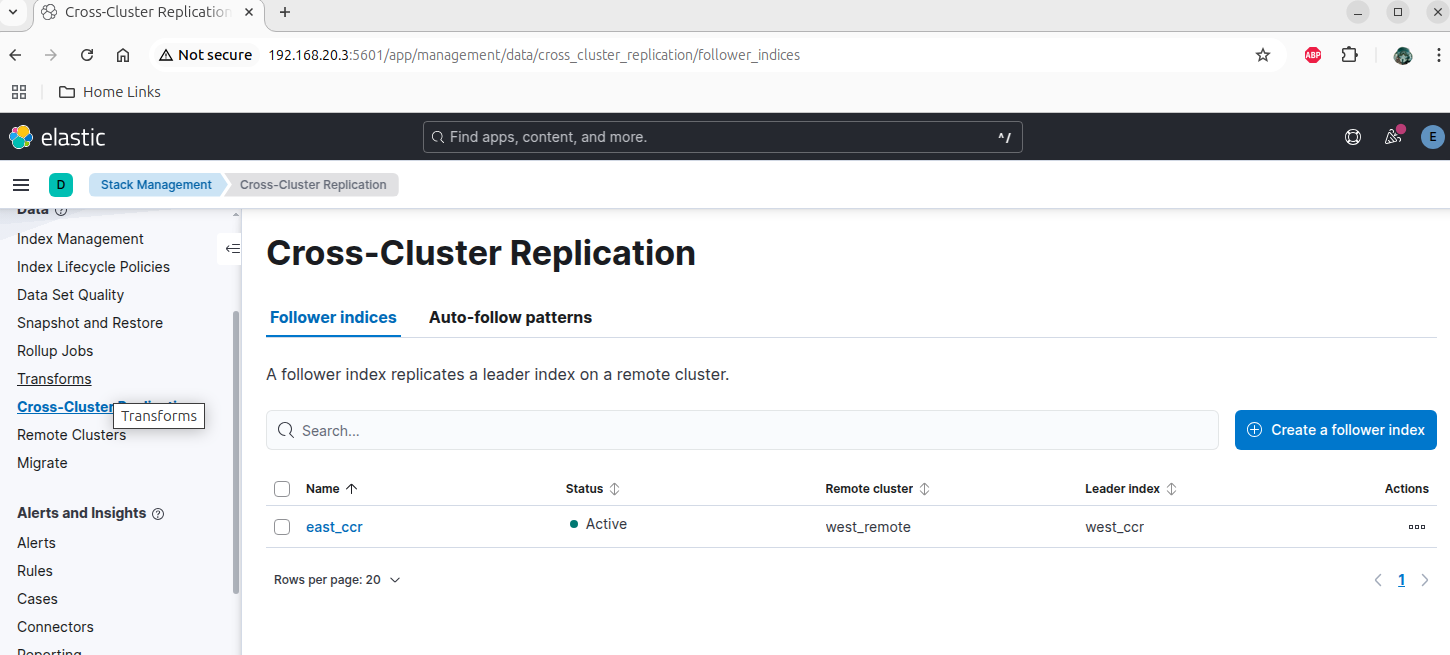Open Rollup Jobs

pyautogui.click(x=55, y=351)
